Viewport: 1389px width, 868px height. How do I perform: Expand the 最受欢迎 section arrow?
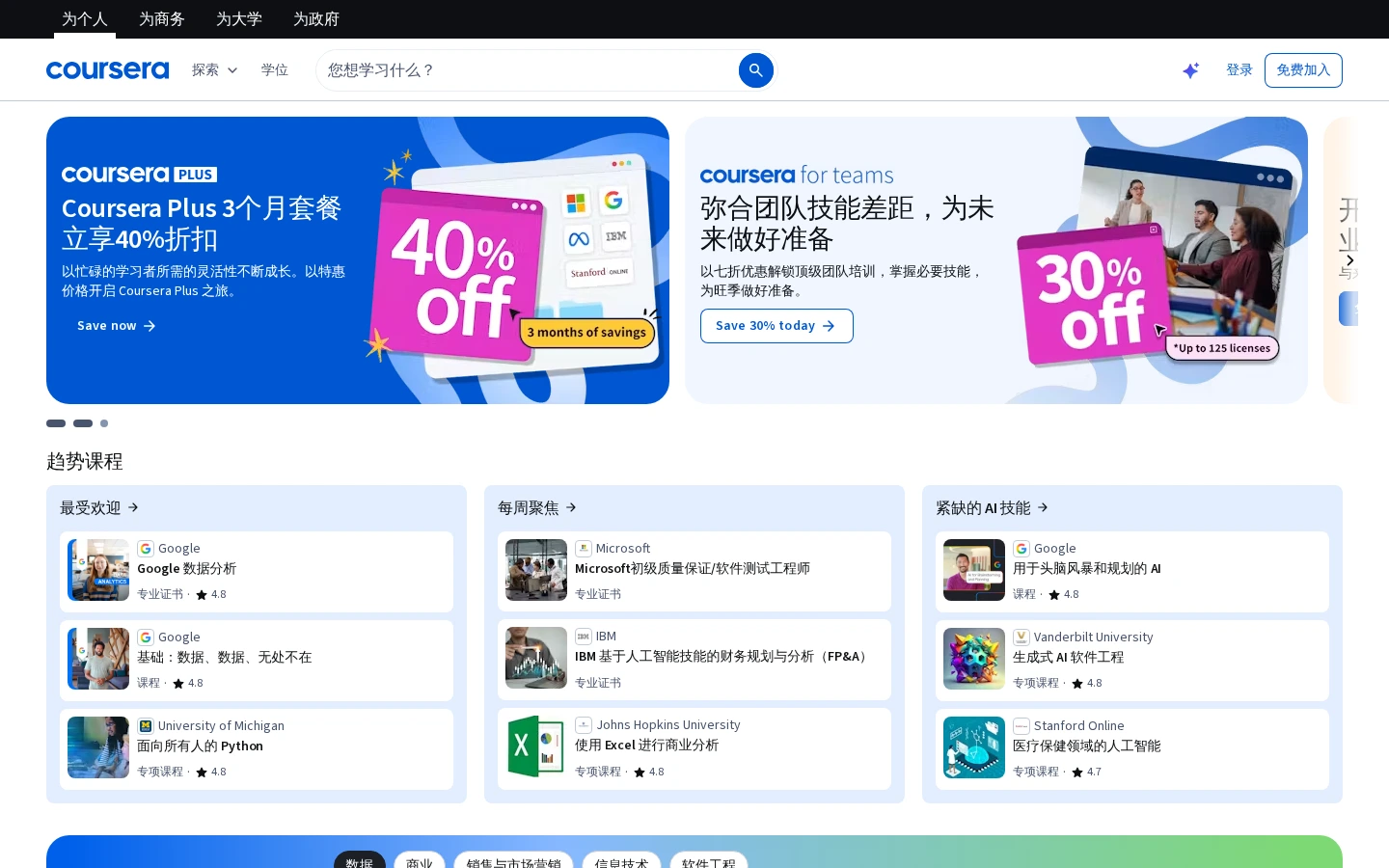click(x=133, y=507)
